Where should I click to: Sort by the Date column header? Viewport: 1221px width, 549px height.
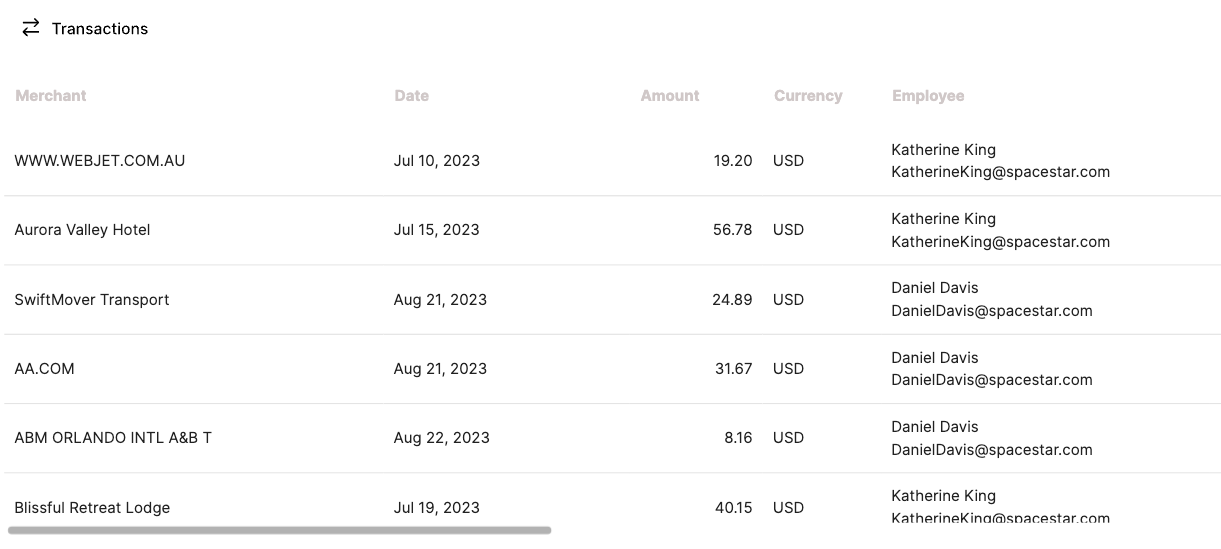pos(411,96)
